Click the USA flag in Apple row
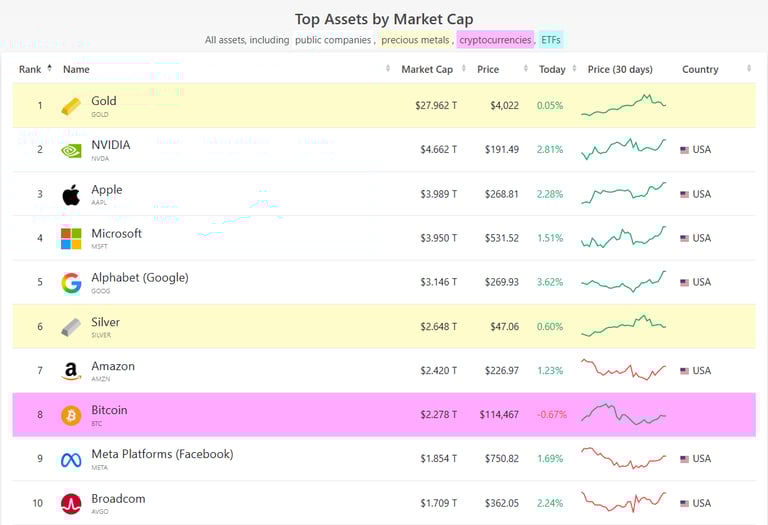 tap(684, 194)
